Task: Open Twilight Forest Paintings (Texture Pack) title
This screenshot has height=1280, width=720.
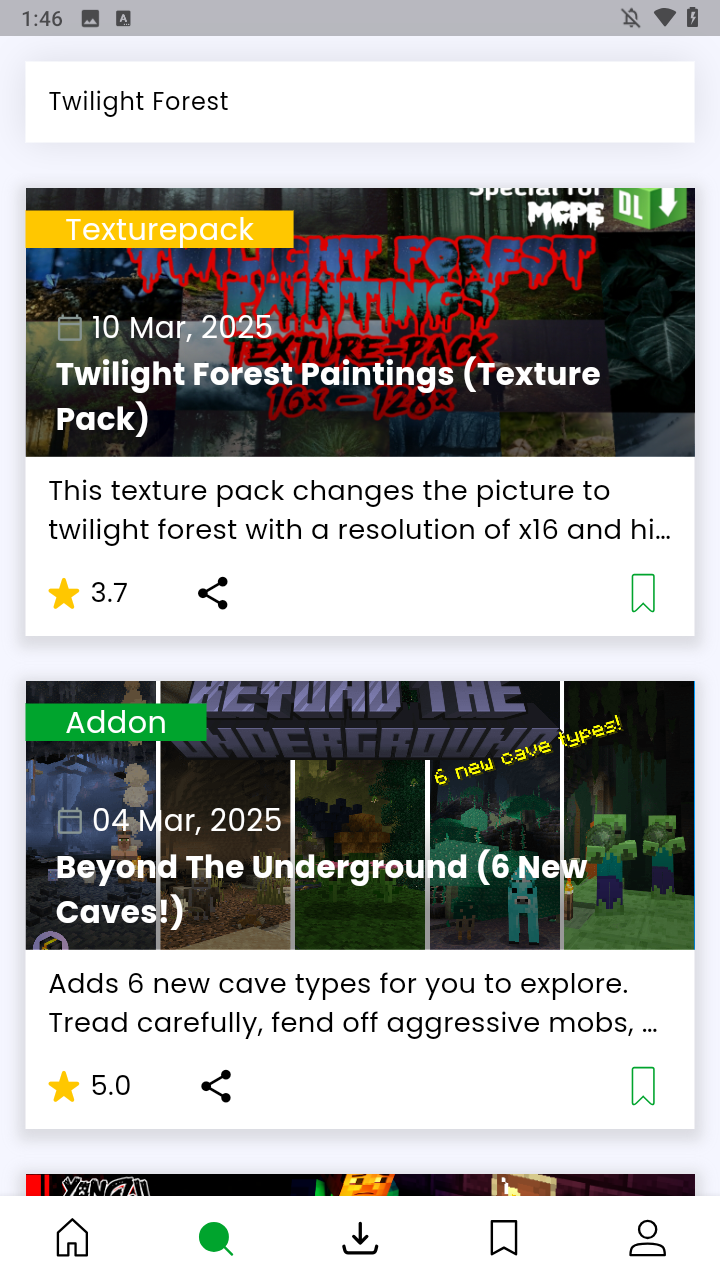Action: pos(328,396)
